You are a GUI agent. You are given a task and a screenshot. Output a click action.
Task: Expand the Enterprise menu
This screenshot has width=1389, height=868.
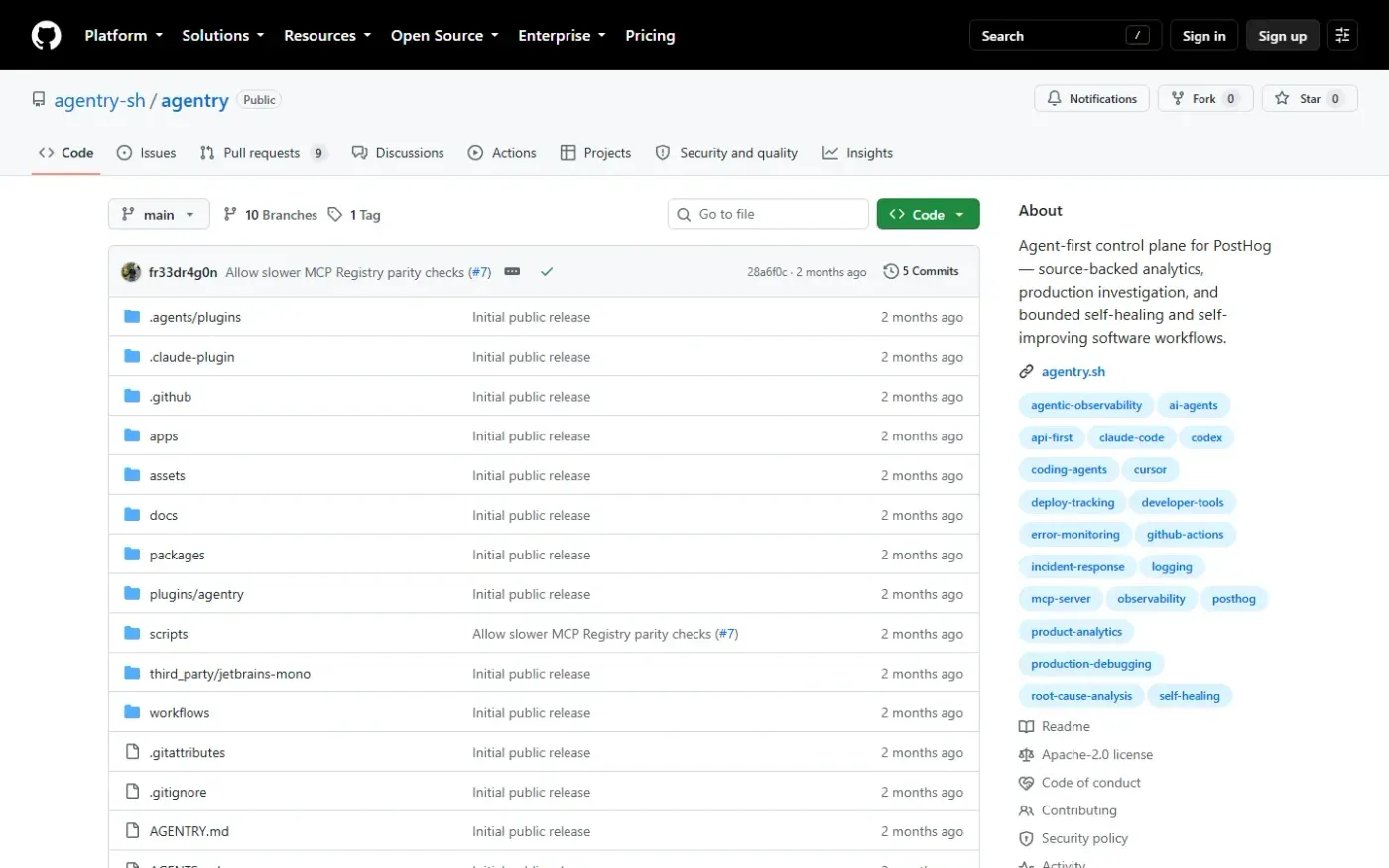click(x=562, y=36)
